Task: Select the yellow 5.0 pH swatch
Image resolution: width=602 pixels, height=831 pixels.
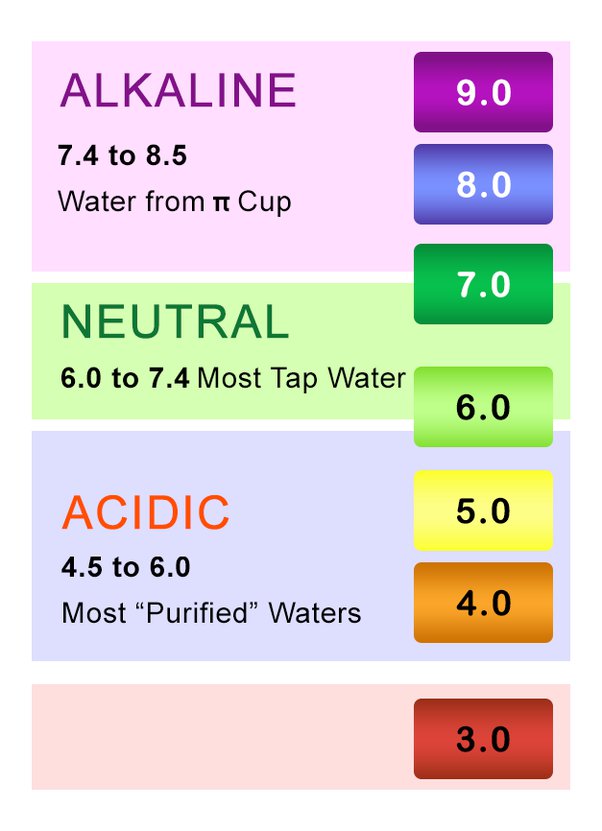Action: click(483, 510)
